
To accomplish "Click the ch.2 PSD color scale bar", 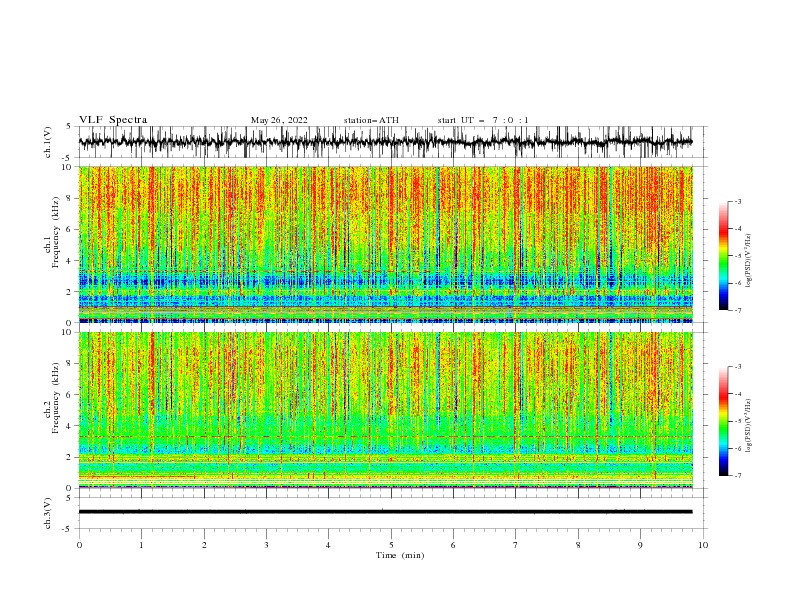I will [723, 421].
